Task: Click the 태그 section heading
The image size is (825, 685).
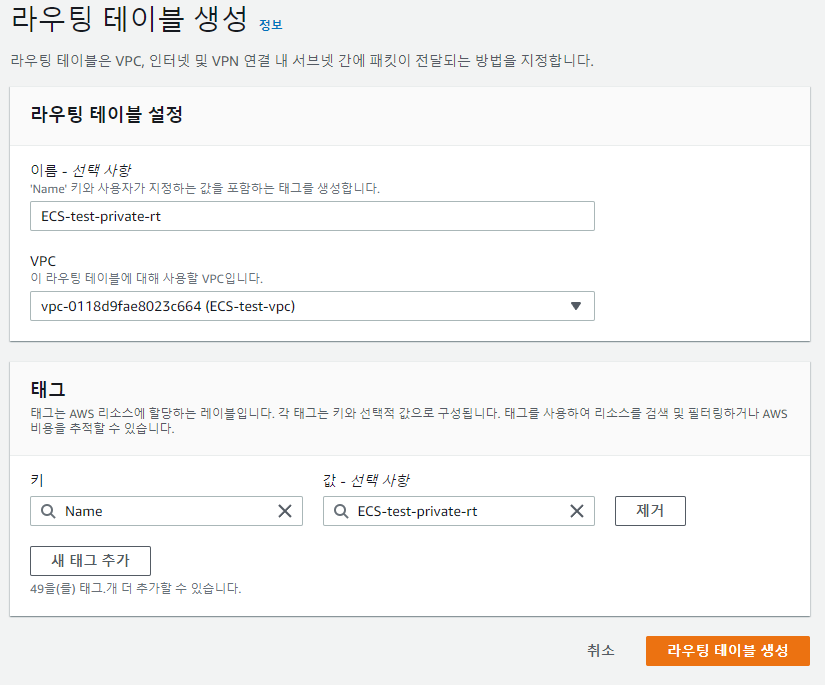Action: click(48, 389)
